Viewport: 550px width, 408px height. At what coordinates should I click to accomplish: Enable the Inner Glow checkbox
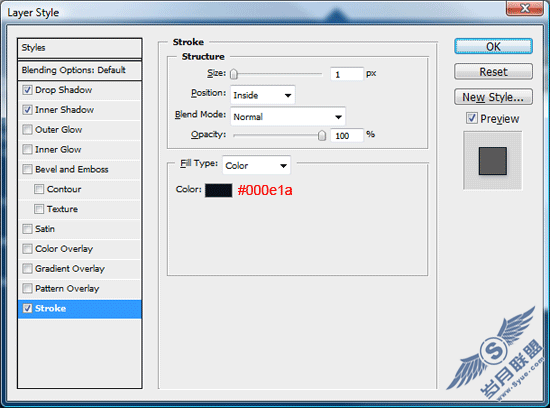coord(27,150)
